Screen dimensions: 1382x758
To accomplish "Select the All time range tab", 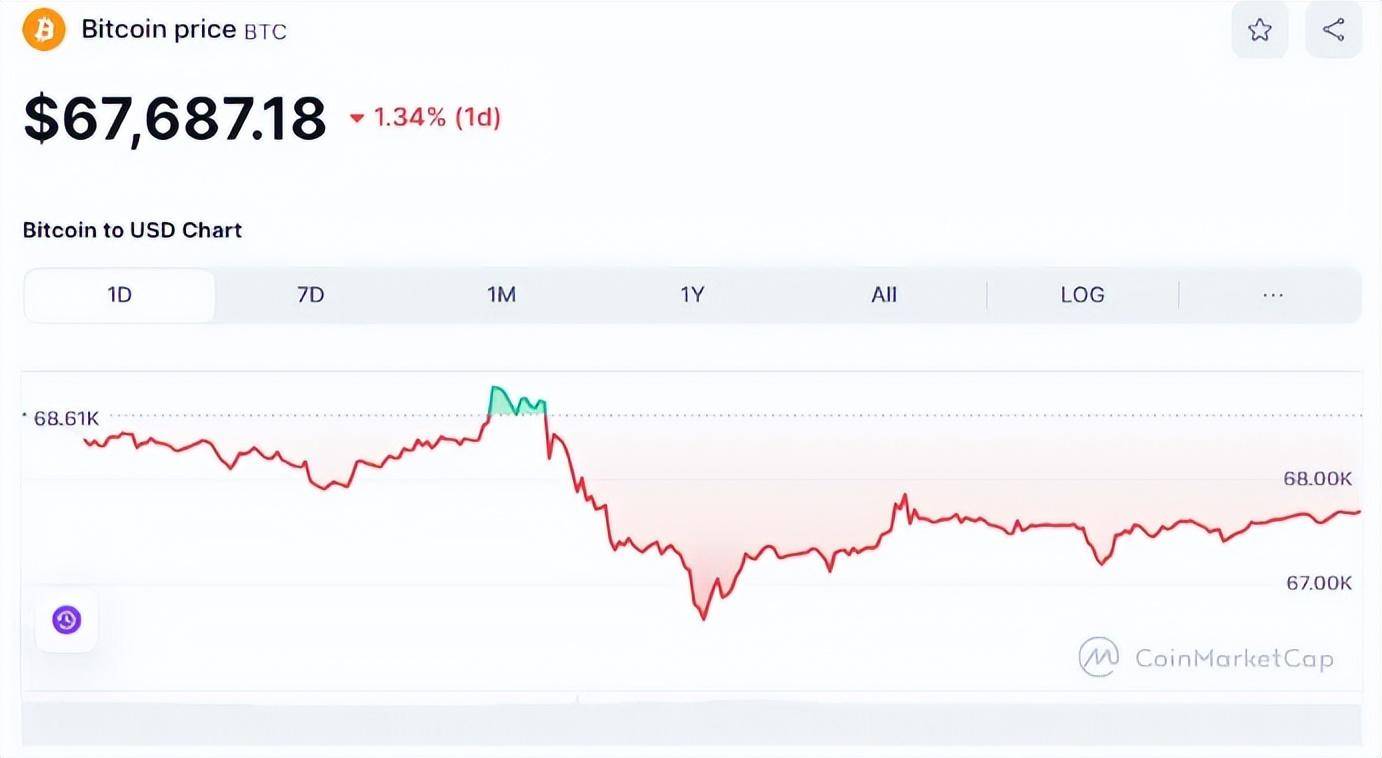I will click(884, 295).
